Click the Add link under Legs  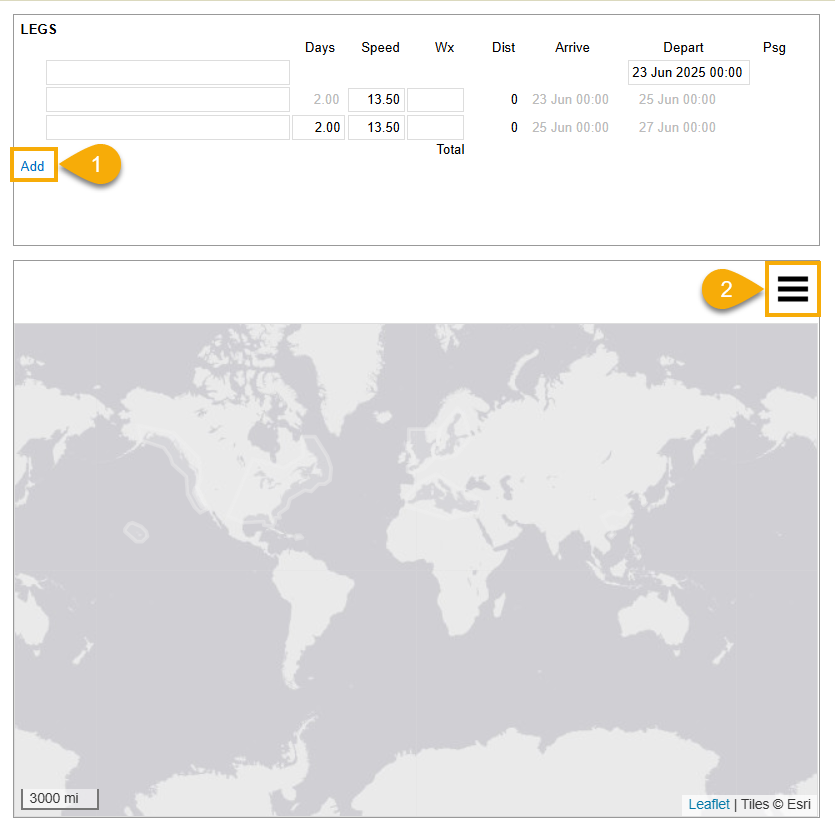(33, 166)
